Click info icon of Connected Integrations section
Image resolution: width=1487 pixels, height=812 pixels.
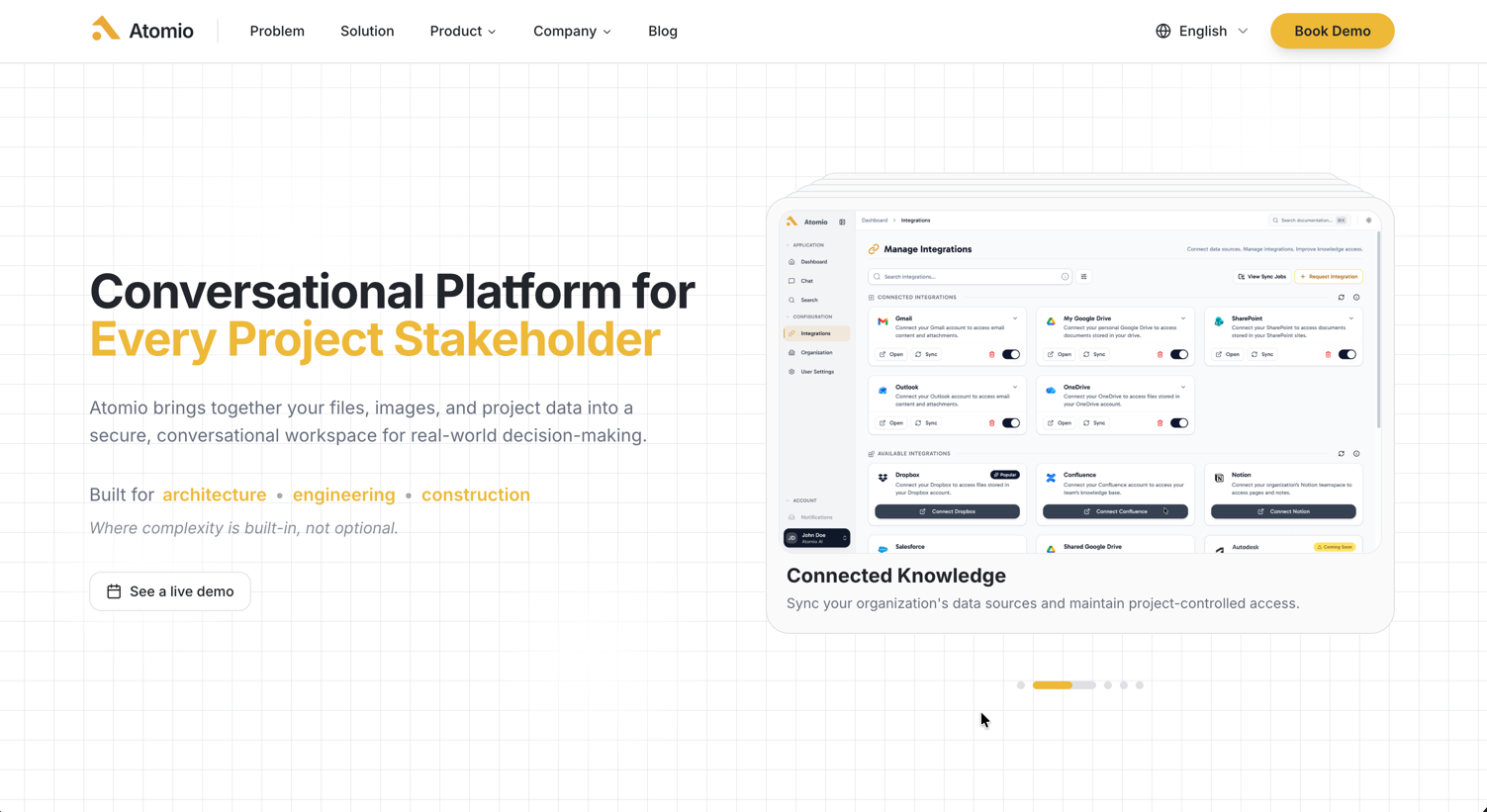pos(1356,297)
